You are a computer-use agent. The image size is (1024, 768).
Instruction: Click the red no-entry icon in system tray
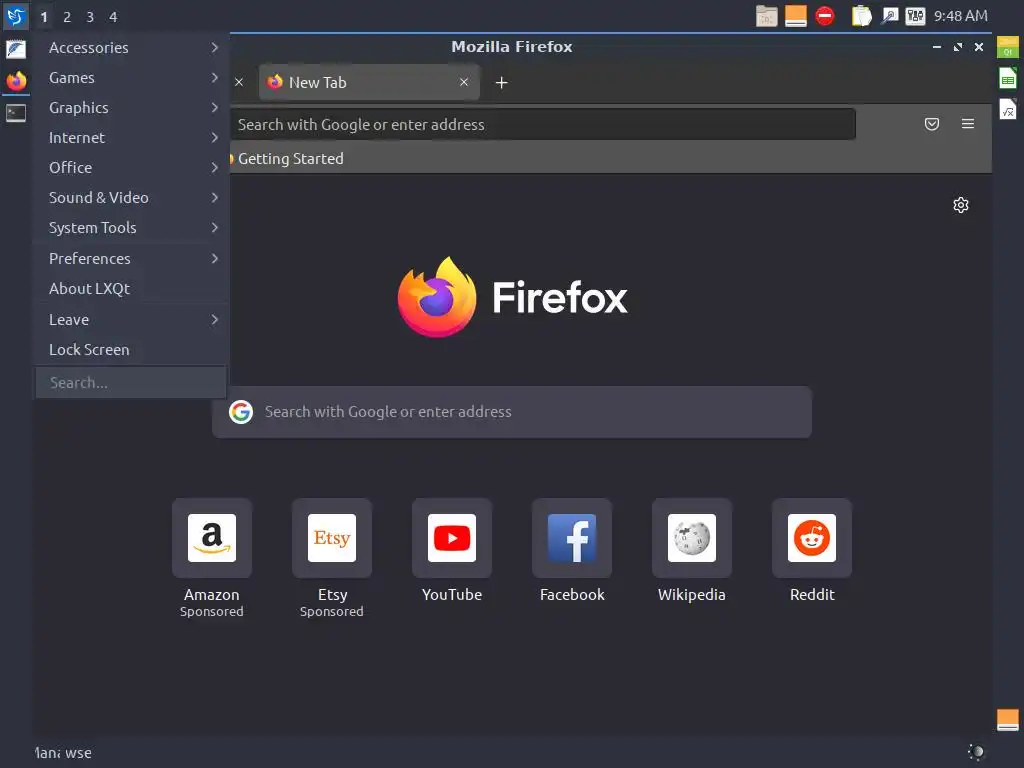[x=825, y=16]
